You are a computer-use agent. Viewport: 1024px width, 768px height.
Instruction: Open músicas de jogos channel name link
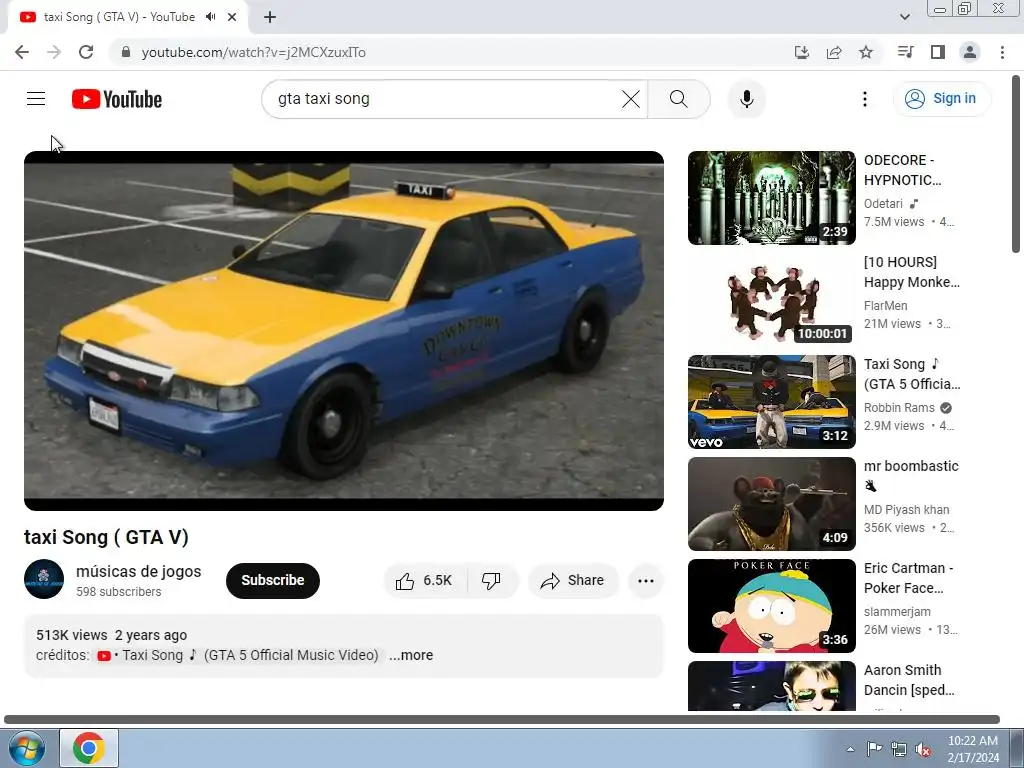[138, 571]
